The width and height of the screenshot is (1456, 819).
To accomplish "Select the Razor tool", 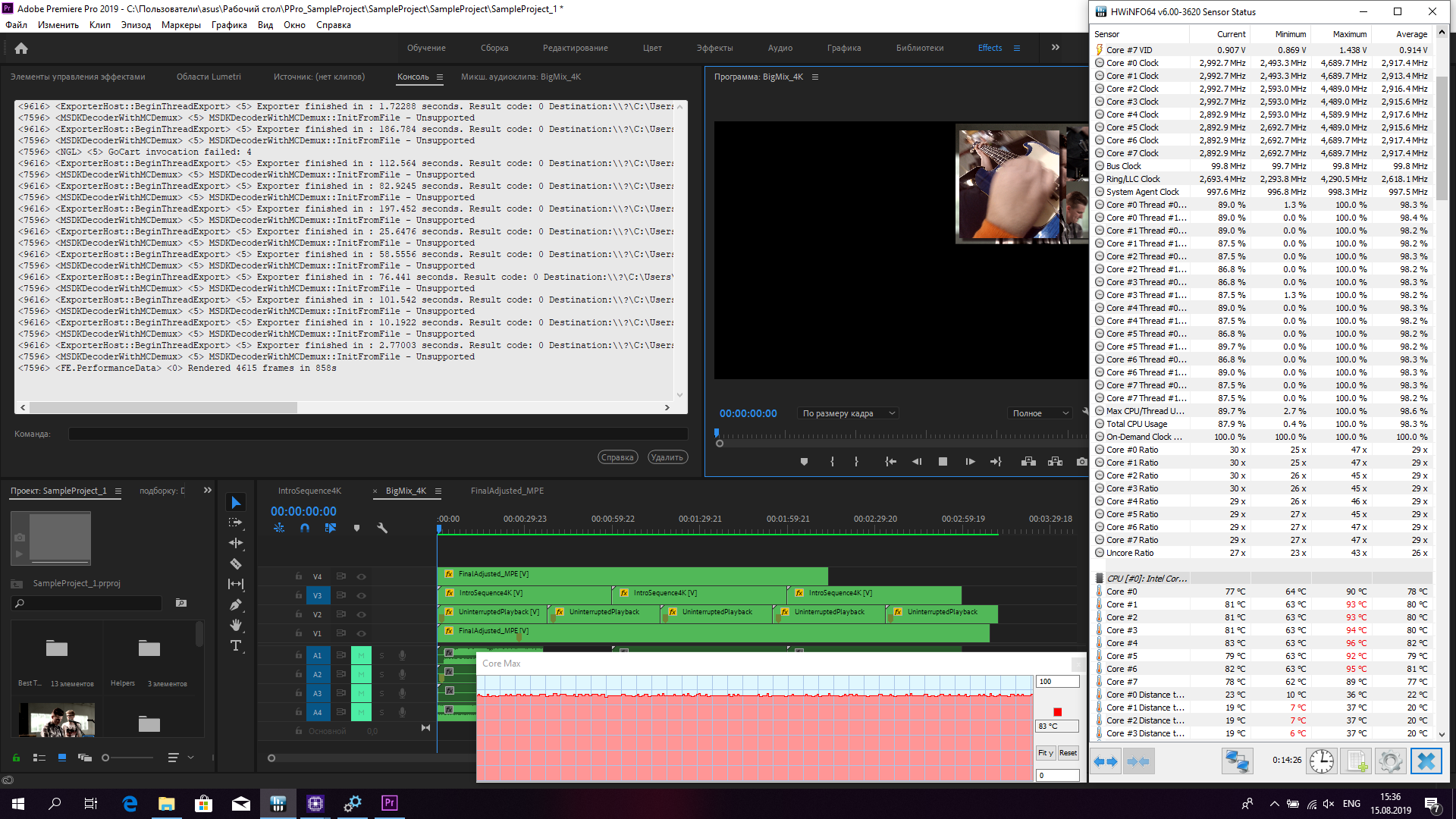I will click(x=236, y=563).
